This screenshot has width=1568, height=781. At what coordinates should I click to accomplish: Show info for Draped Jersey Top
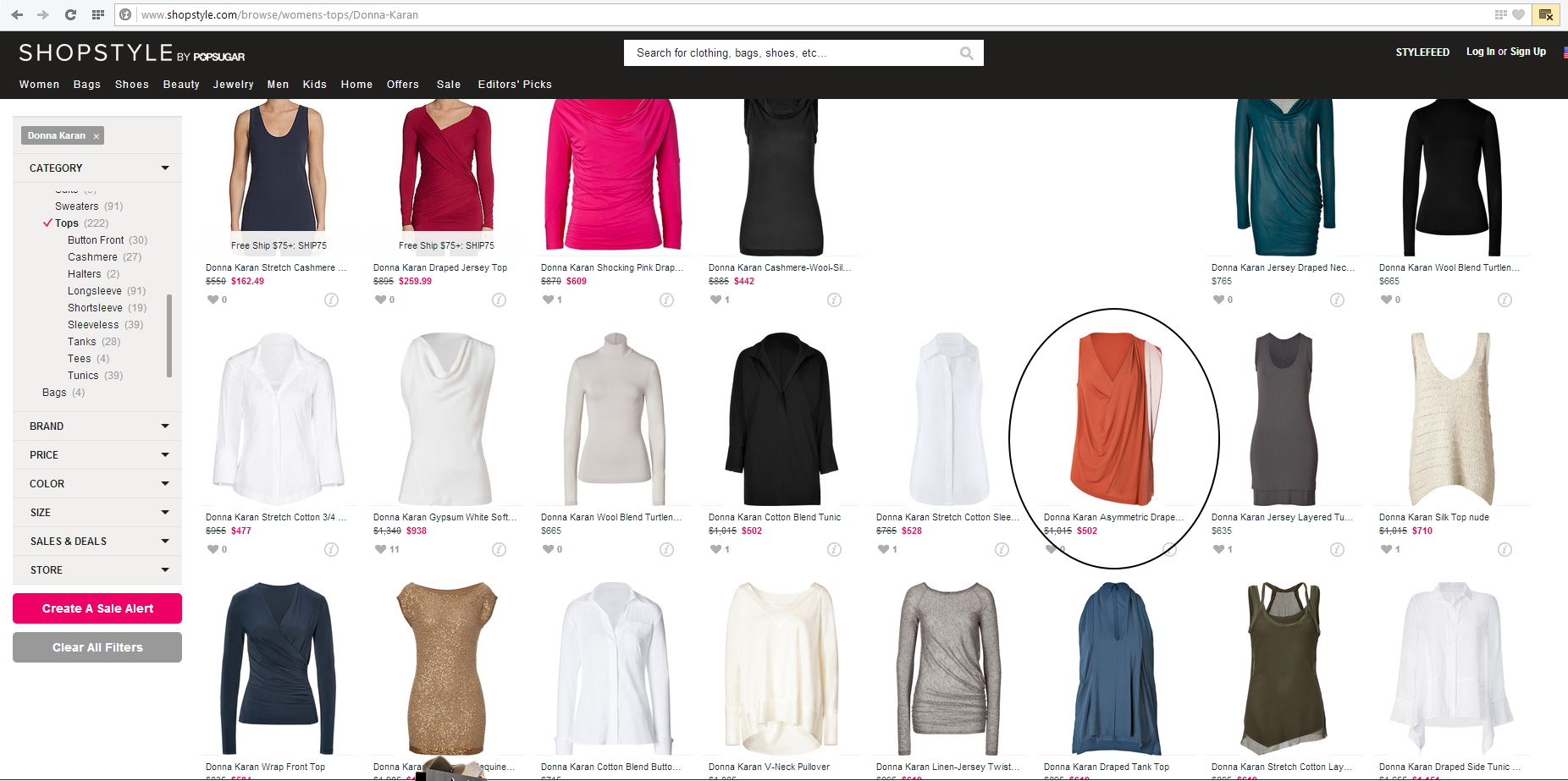point(499,300)
